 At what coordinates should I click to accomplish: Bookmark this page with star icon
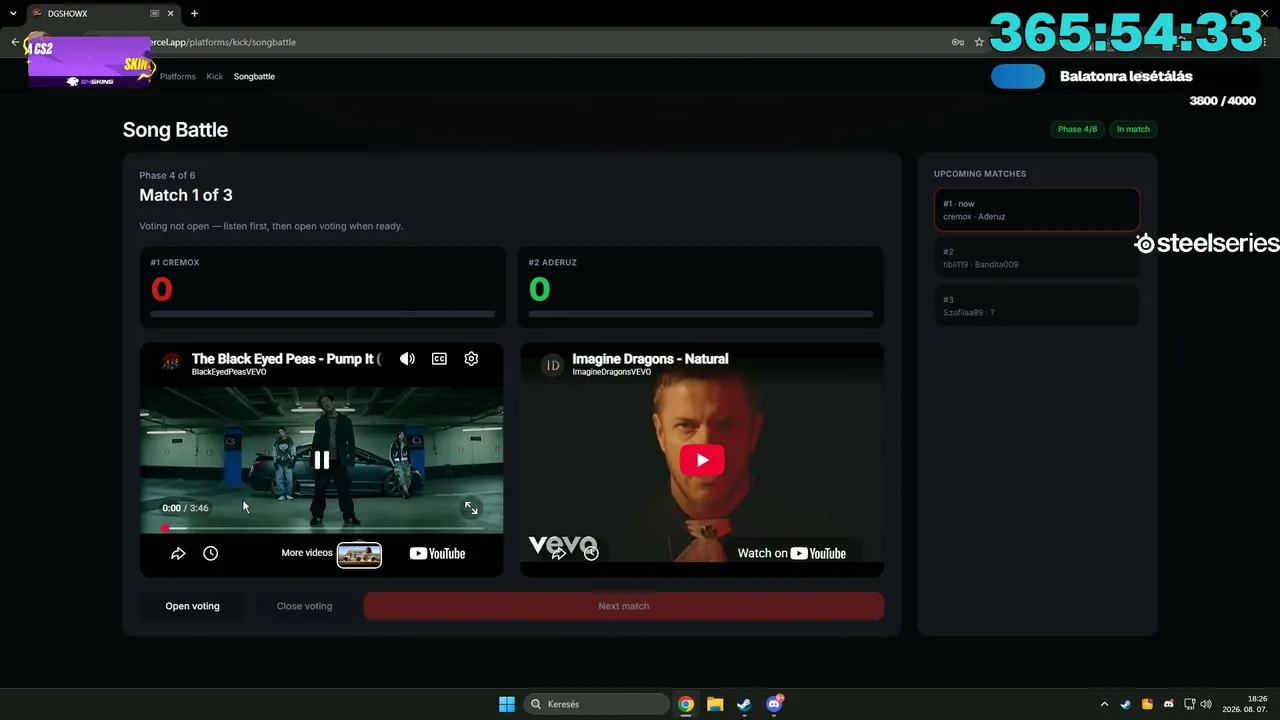979,42
